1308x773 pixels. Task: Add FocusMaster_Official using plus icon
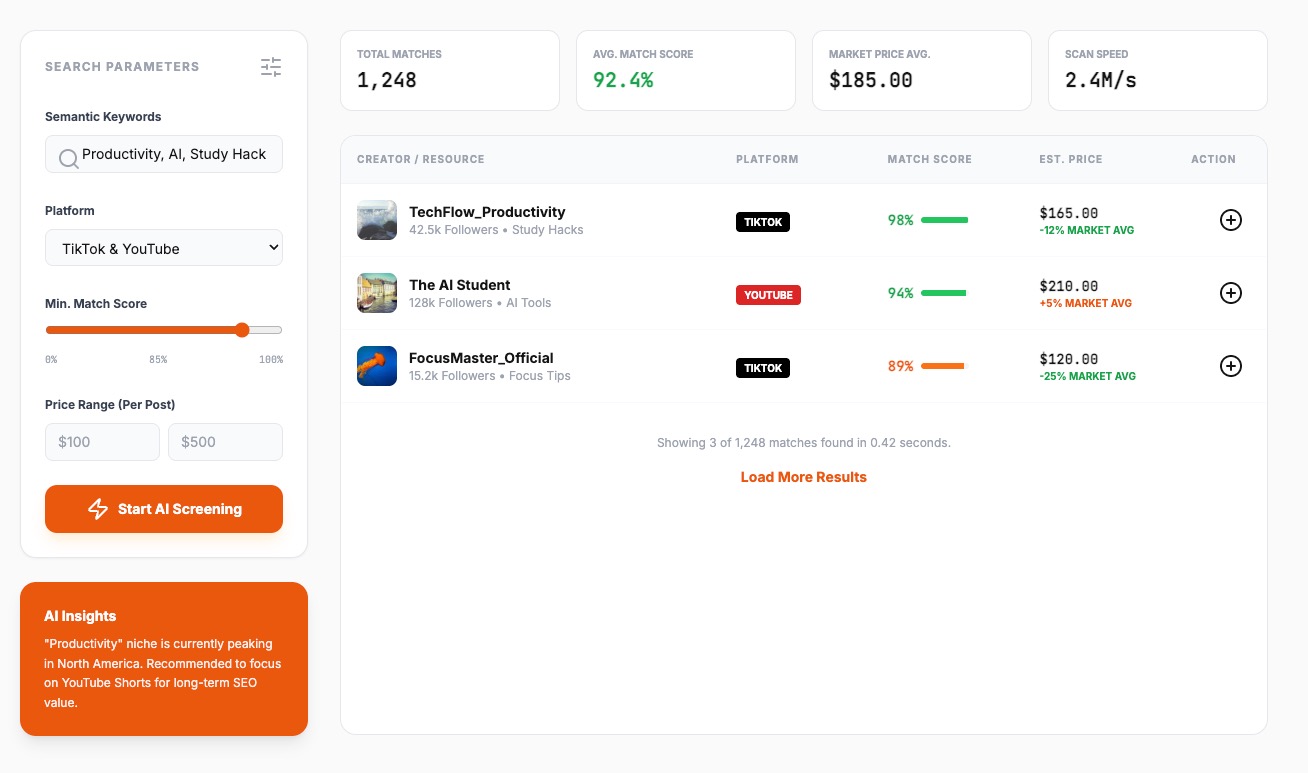(x=1231, y=366)
